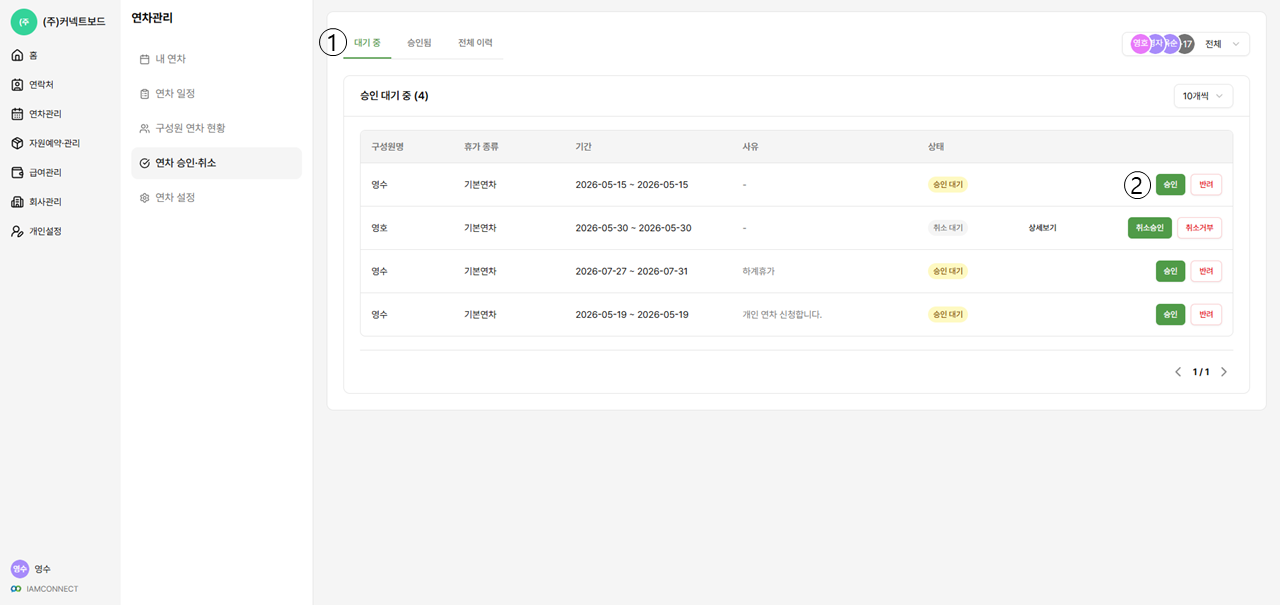Viewport: 1280px width, 605px height.
Task: Click the 취소 대기 status badge
Action: point(948,228)
